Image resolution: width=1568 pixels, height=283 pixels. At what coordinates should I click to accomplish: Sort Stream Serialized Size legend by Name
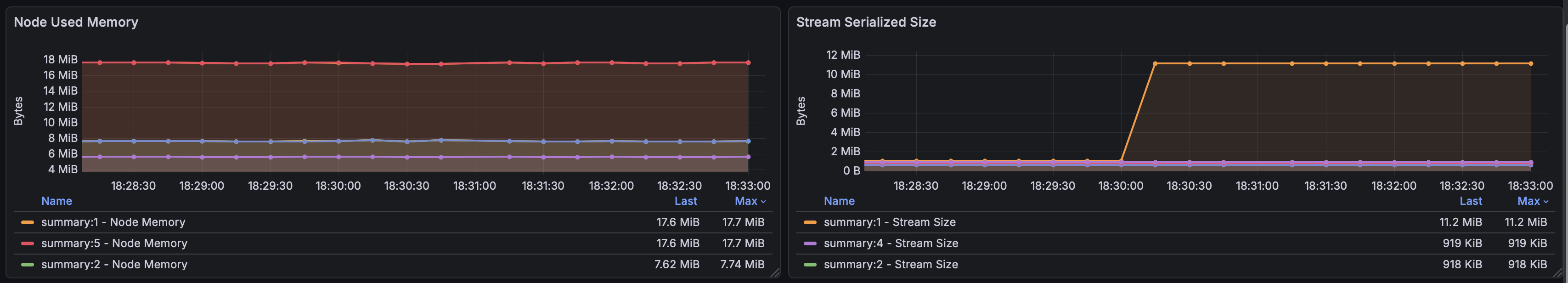point(839,201)
